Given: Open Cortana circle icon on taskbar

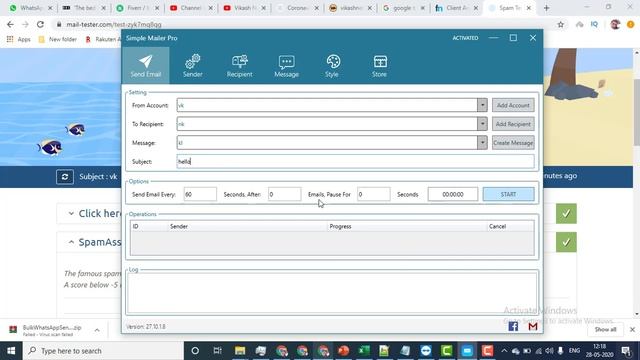Looking at the screenshot, I should point(195,351).
